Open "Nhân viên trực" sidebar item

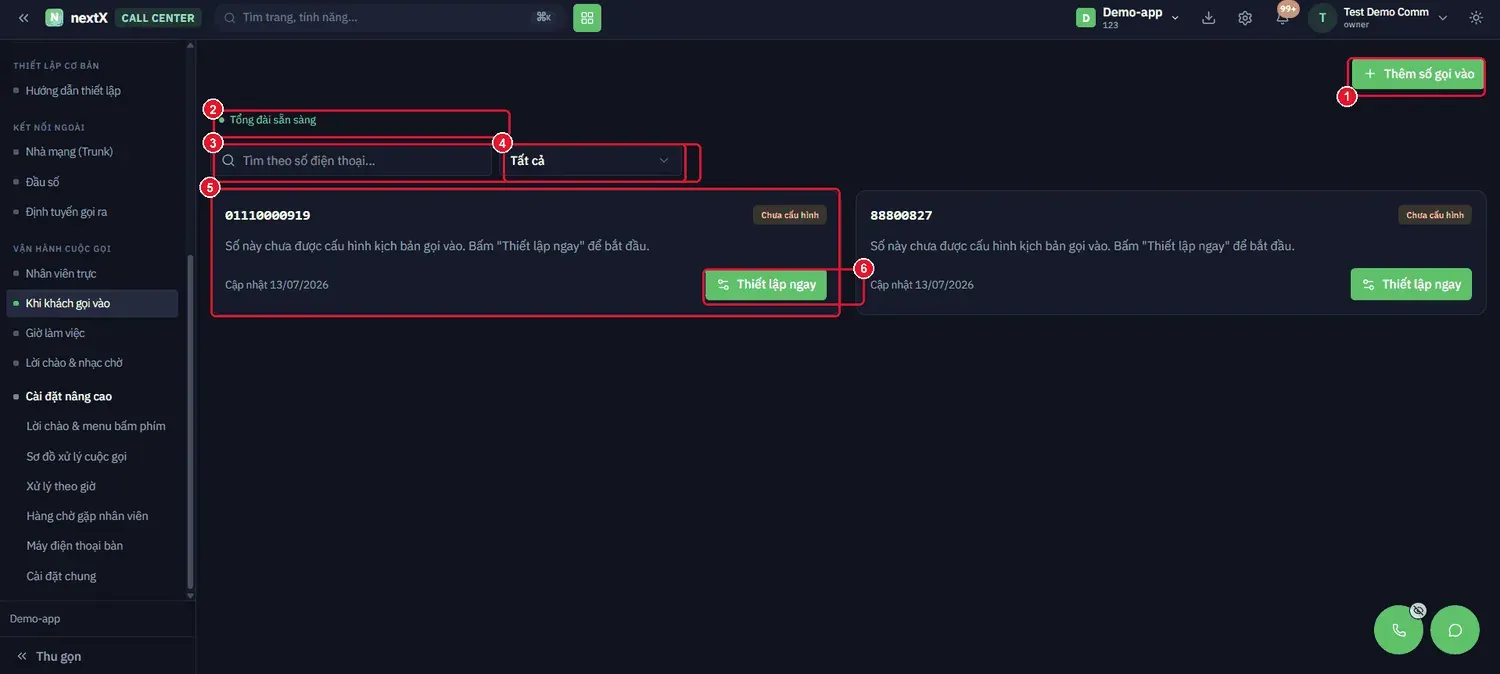[61, 274]
